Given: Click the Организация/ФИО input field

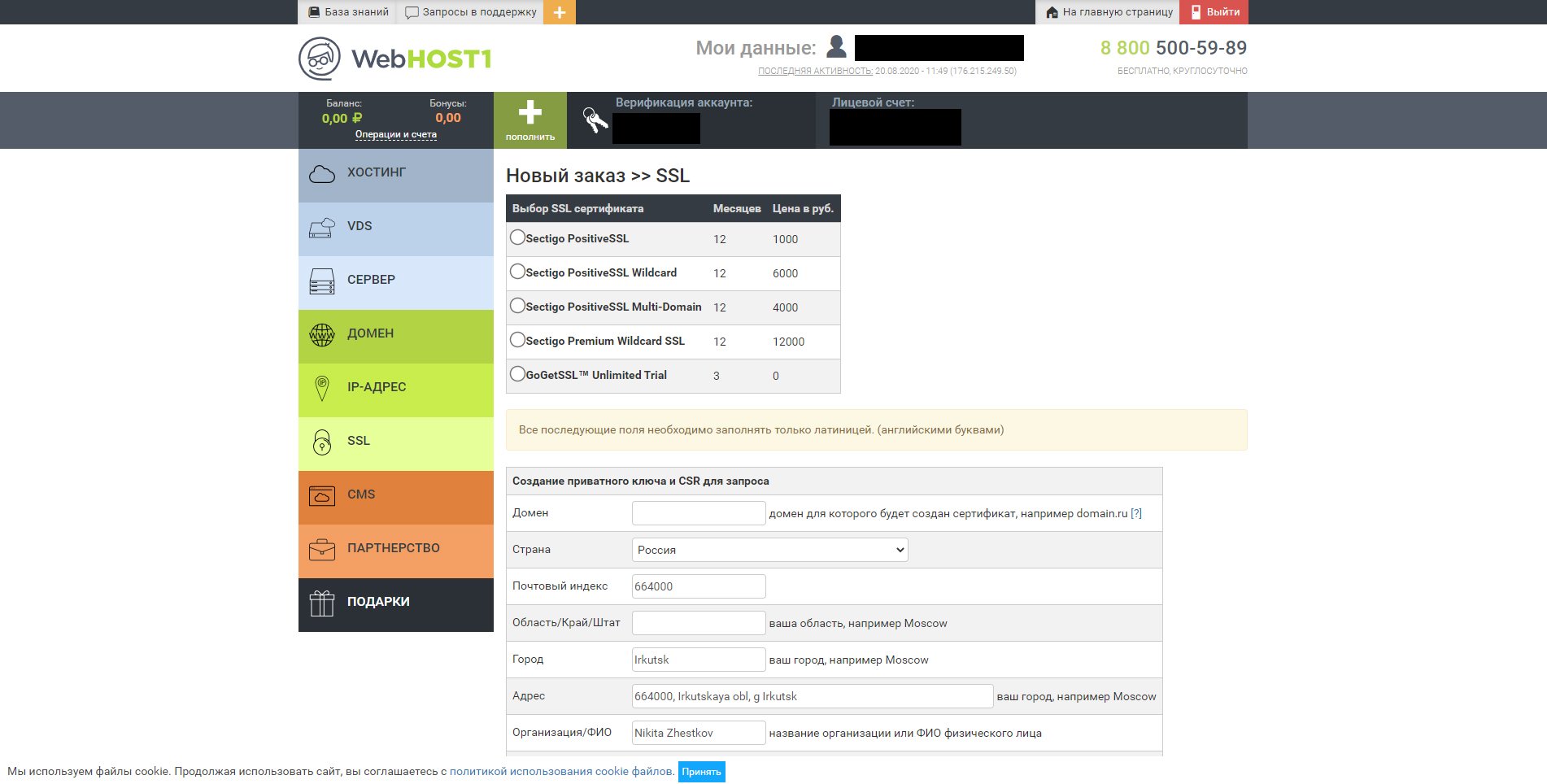Looking at the screenshot, I should [x=699, y=733].
